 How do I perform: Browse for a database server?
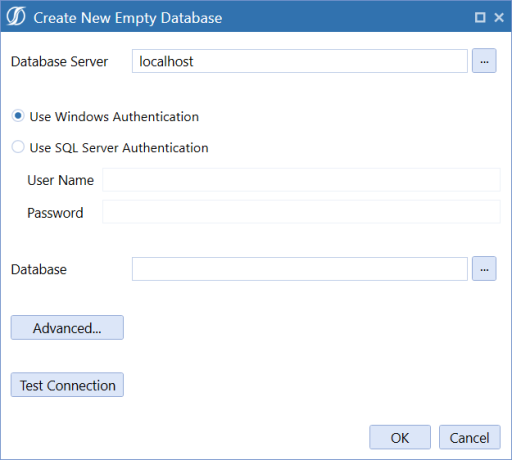pos(484,61)
